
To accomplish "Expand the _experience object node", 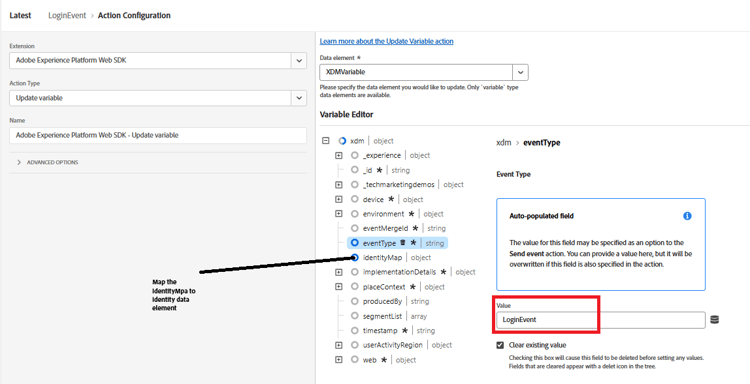I will click(x=339, y=155).
